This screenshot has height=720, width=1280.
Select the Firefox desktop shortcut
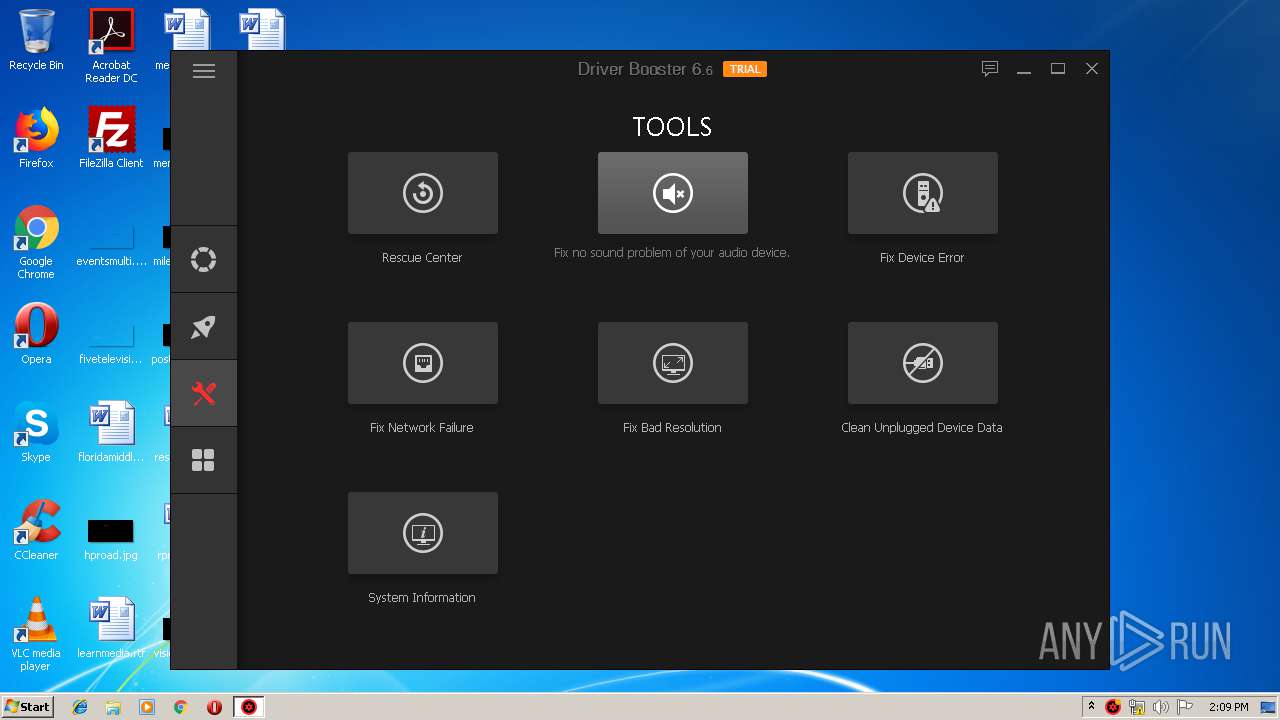pyautogui.click(x=36, y=138)
